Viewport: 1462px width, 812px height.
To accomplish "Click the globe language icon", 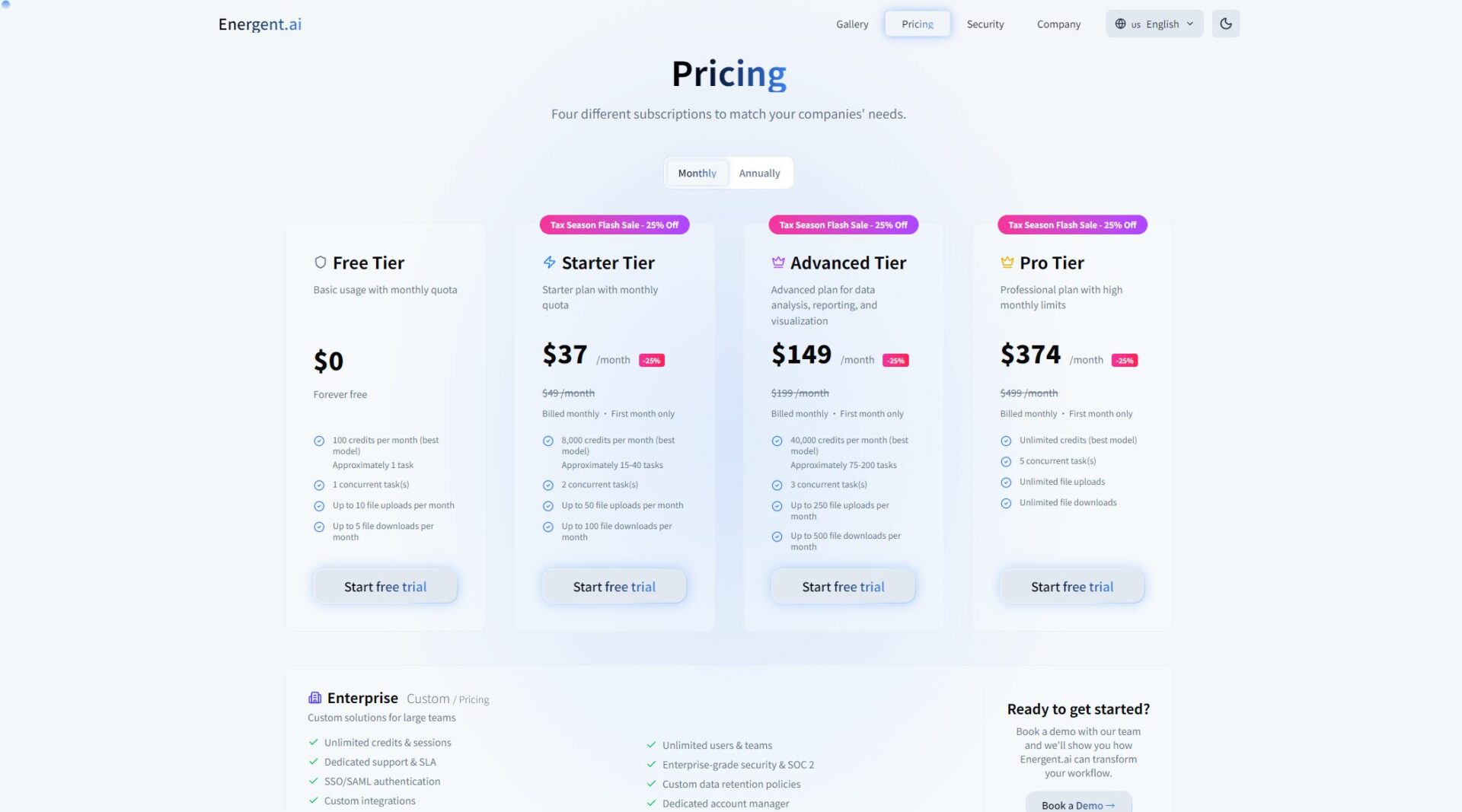I will pyautogui.click(x=1120, y=24).
